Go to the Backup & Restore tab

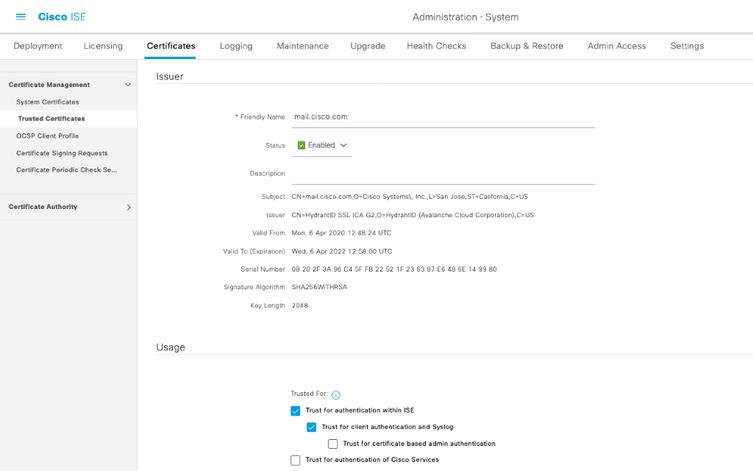point(526,46)
